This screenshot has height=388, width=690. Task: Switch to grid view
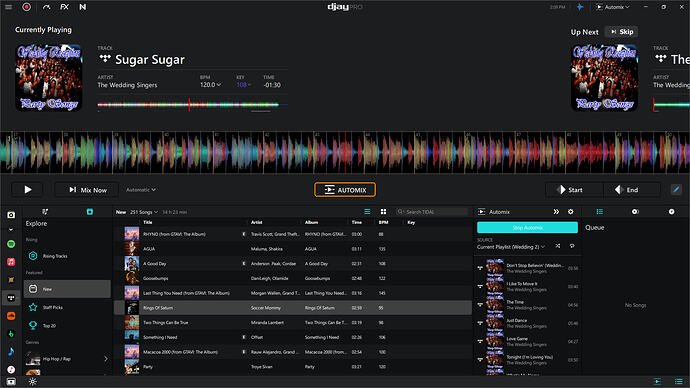[x=383, y=212]
